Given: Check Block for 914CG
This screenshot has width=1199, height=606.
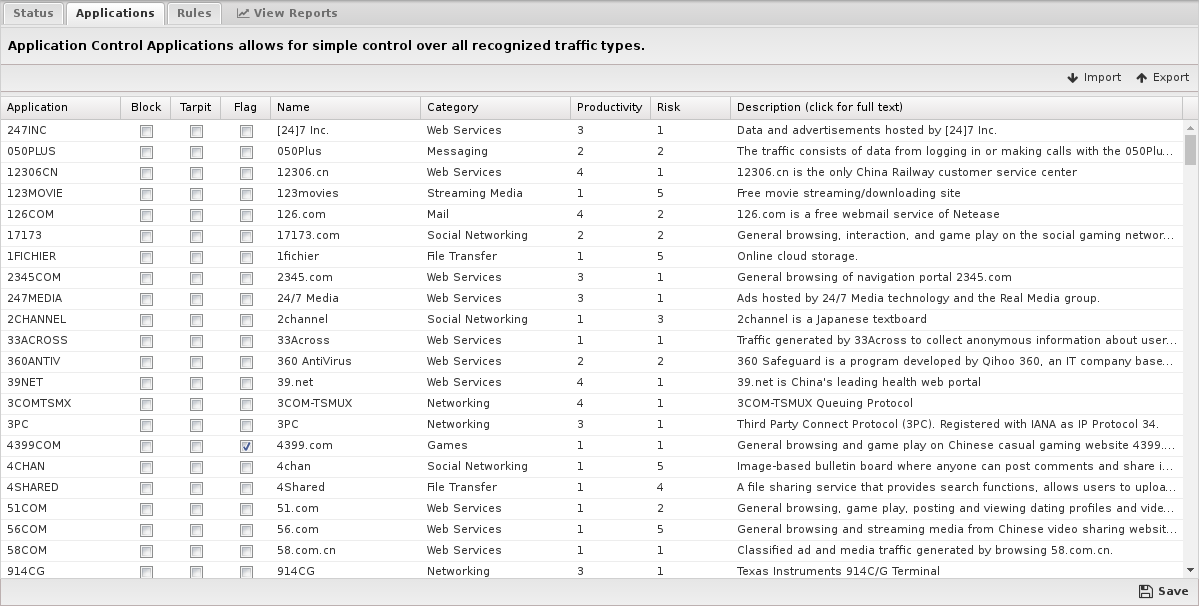Looking at the screenshot, I should click(x=146, y=572).
